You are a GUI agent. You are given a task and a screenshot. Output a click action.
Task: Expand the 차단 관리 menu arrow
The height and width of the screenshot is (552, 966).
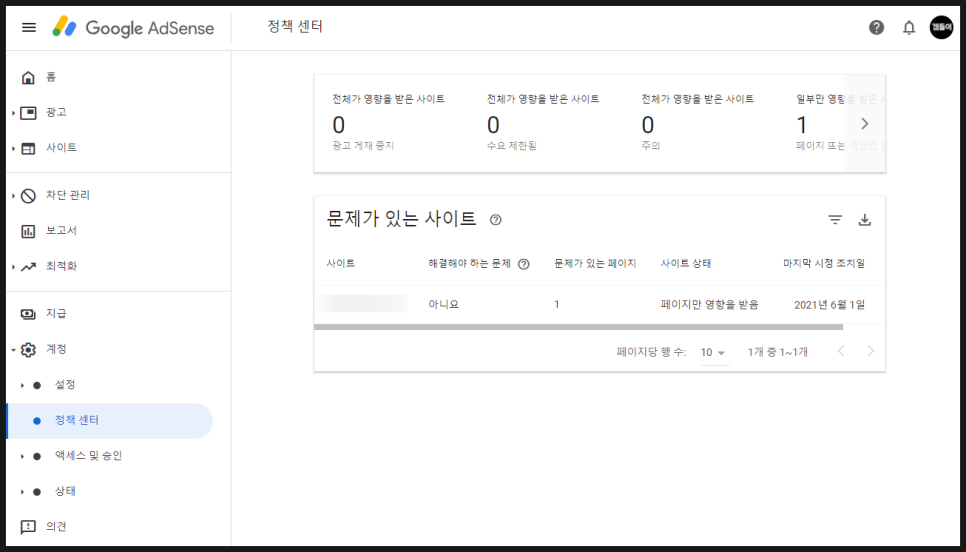tap(14, 196)
